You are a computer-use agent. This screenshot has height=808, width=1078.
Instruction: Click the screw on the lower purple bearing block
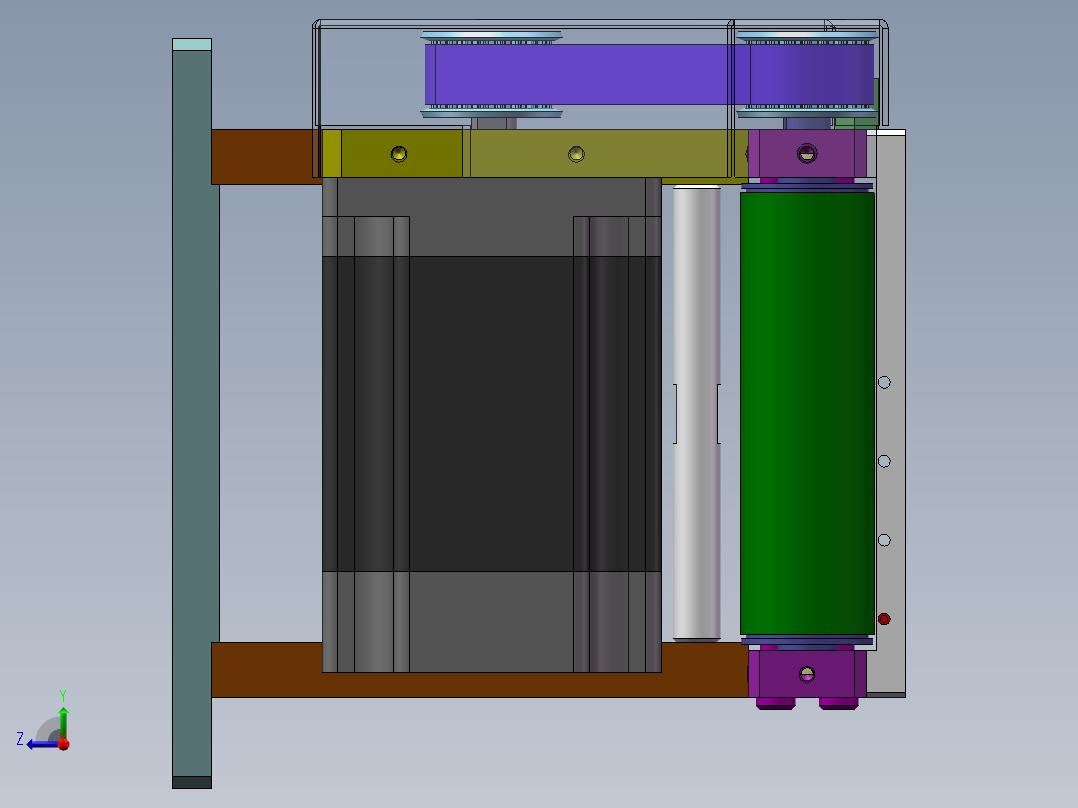[807, 675]
